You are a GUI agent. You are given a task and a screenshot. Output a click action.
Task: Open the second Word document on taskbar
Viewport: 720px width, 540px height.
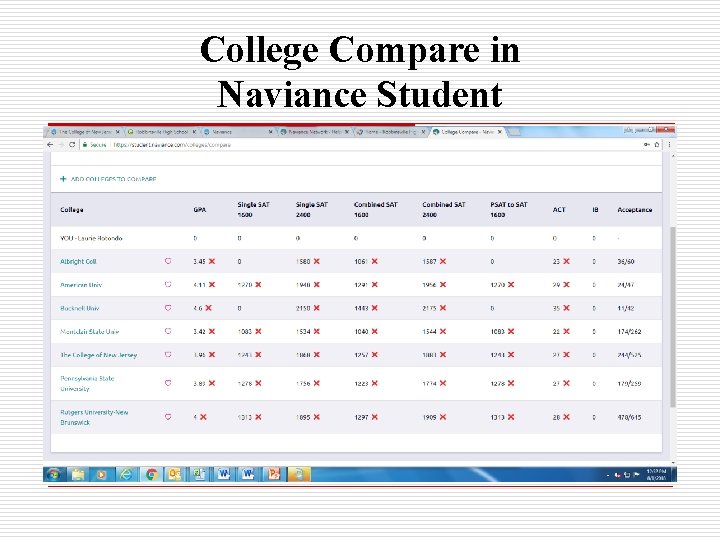(248, 474)
